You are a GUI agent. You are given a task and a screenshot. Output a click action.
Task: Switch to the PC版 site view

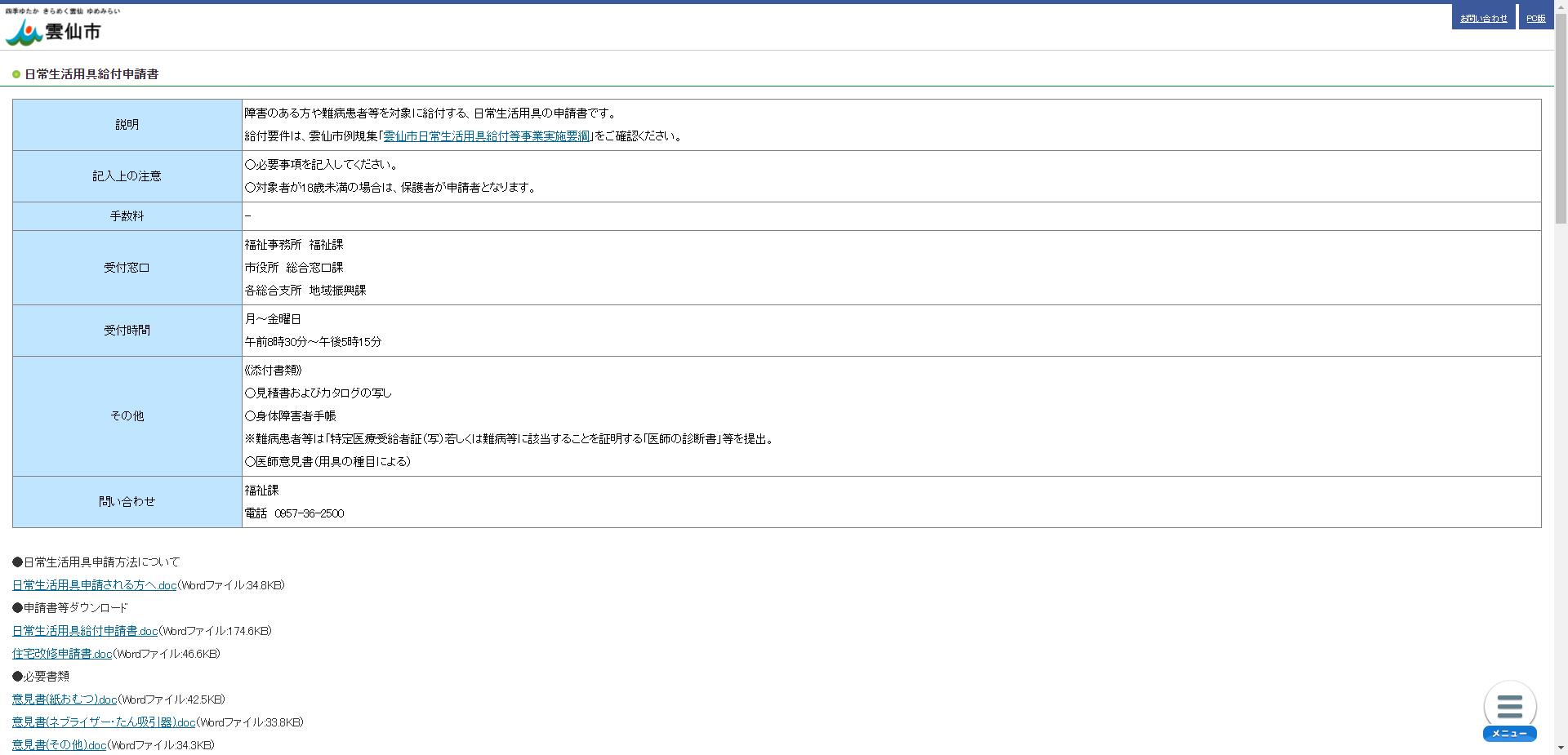point(1535,18)
